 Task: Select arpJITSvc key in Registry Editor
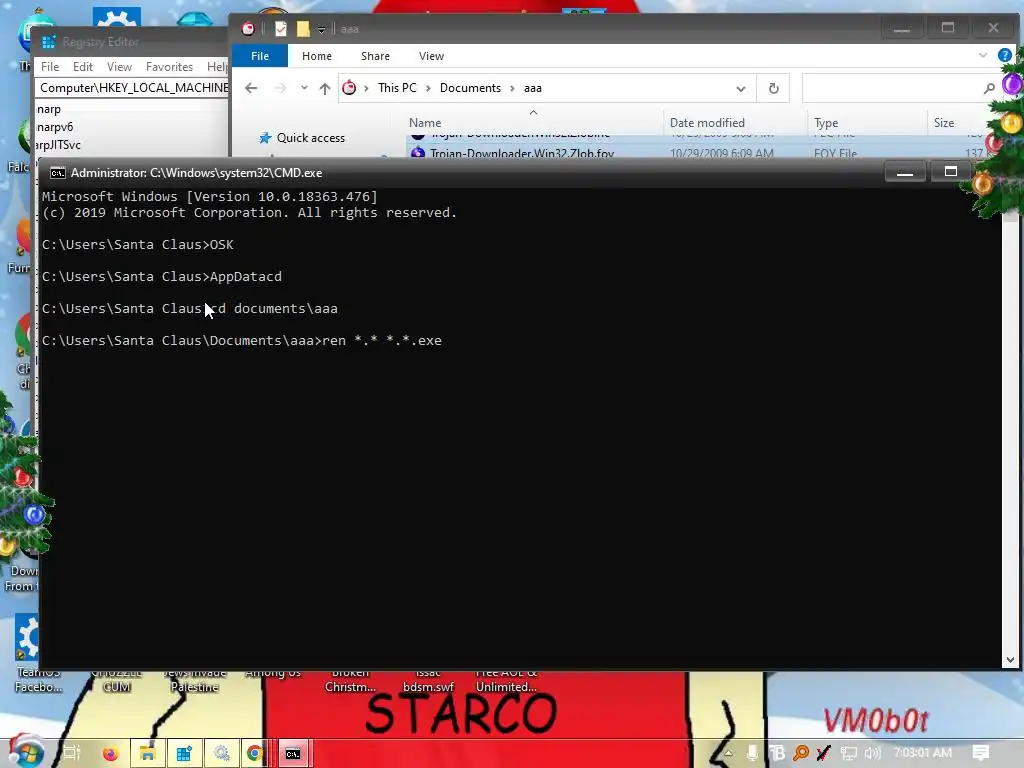pyautogui.click(x=59, y=144)
